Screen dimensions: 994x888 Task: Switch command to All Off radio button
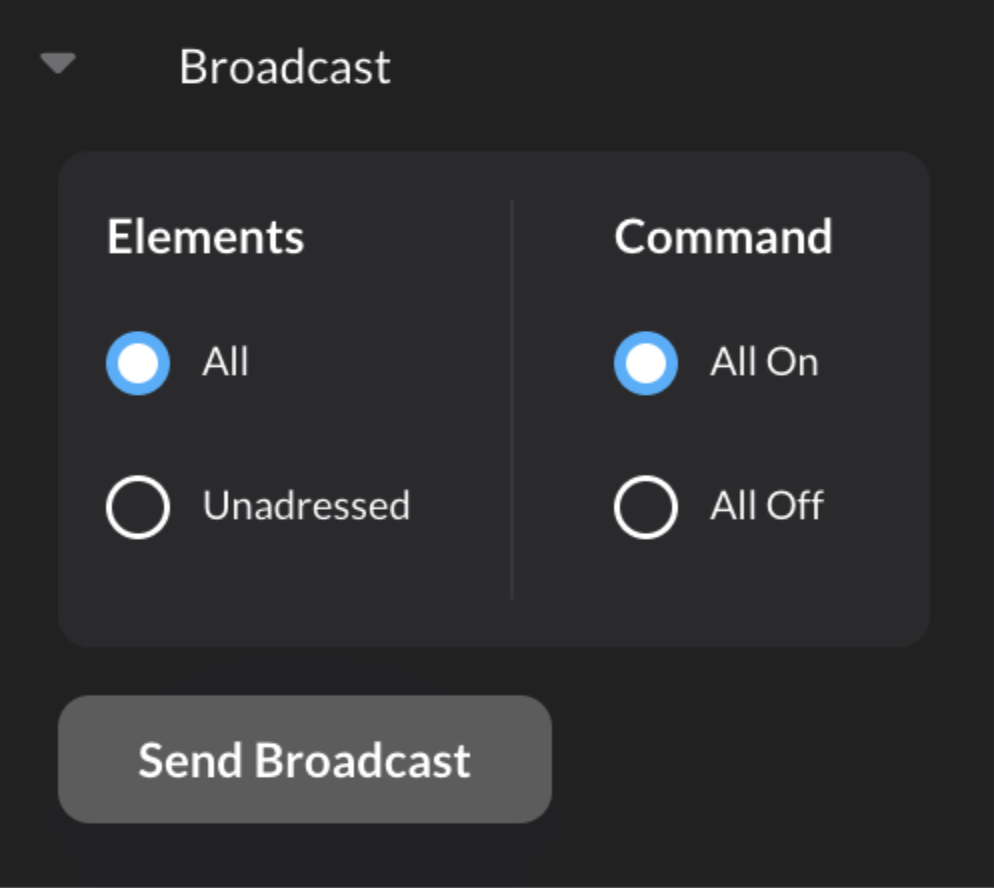(x=645, y=506)
